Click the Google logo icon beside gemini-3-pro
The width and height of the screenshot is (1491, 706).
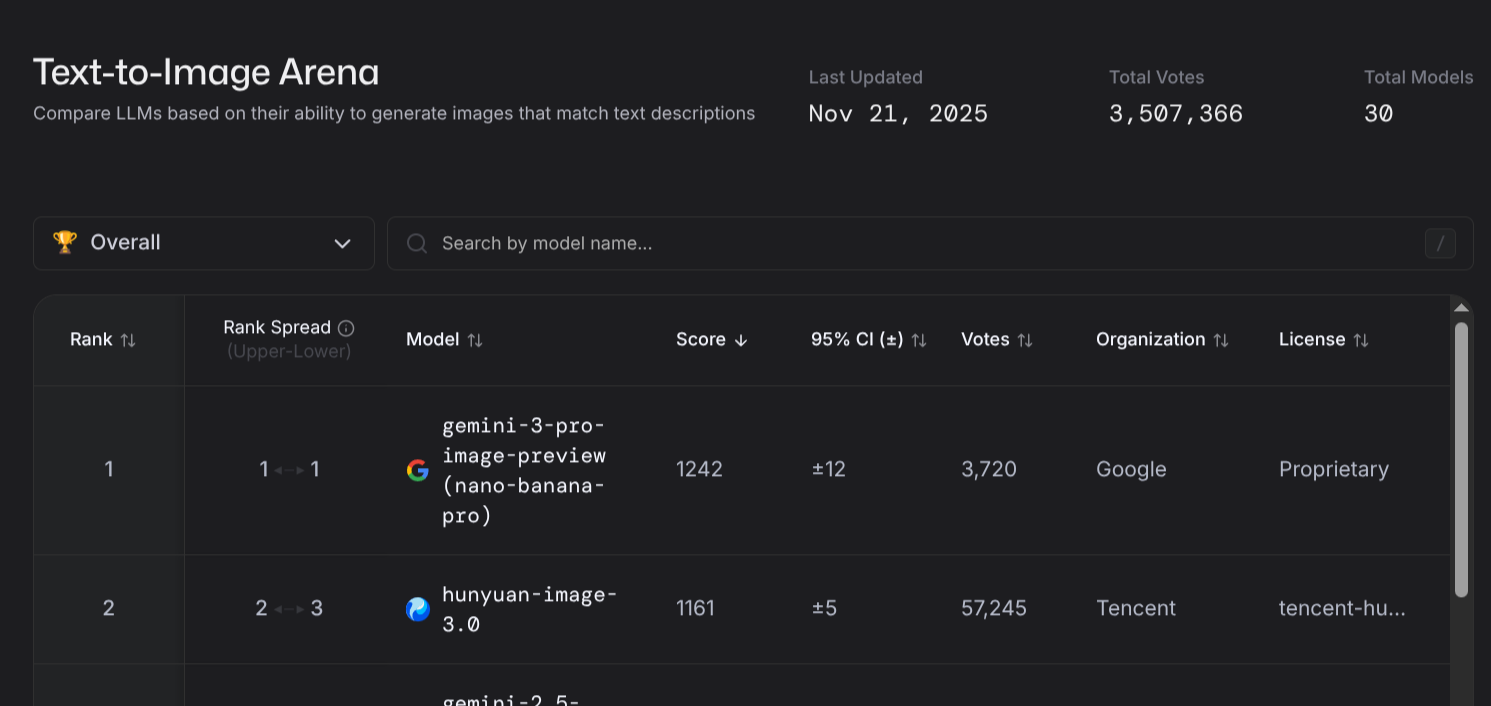point(418,470)
